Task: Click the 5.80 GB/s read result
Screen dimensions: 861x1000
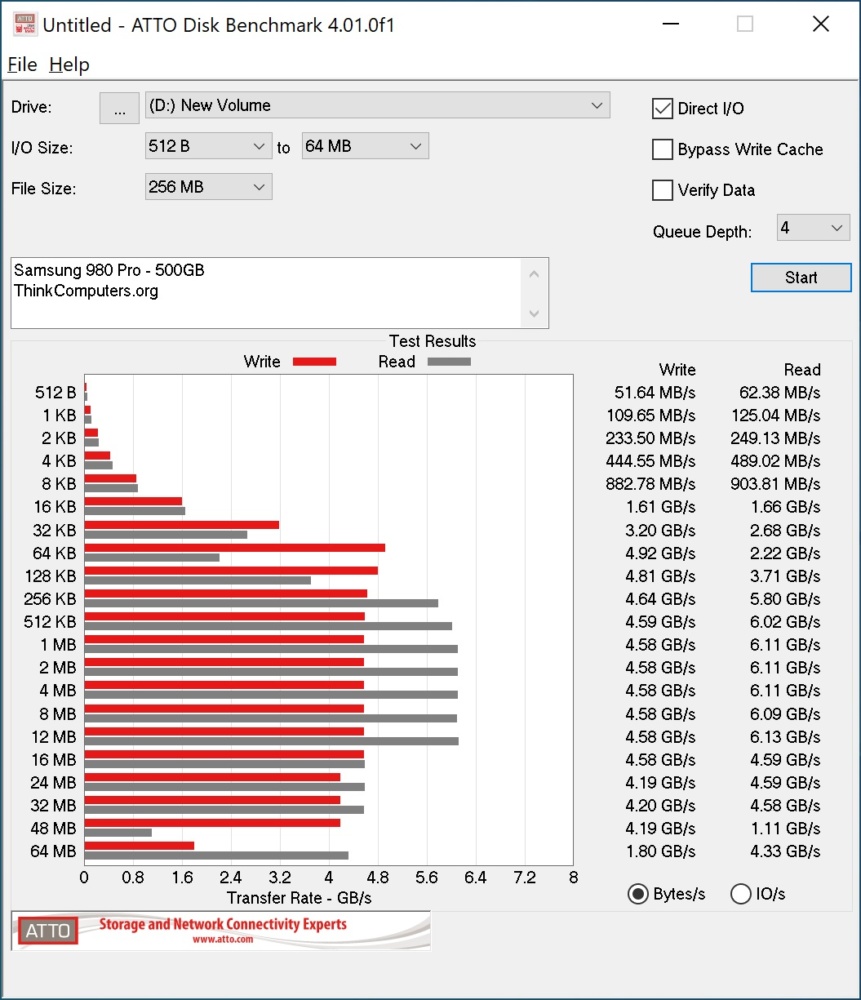Action: (785, 599)
